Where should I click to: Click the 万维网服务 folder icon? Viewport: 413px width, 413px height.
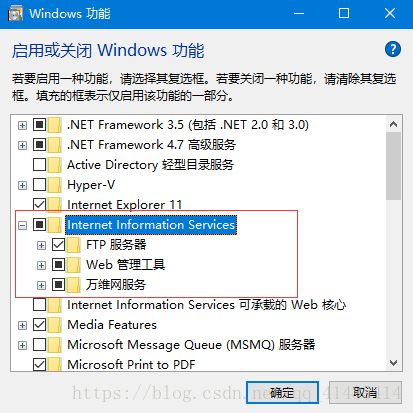tap(73, 285)
